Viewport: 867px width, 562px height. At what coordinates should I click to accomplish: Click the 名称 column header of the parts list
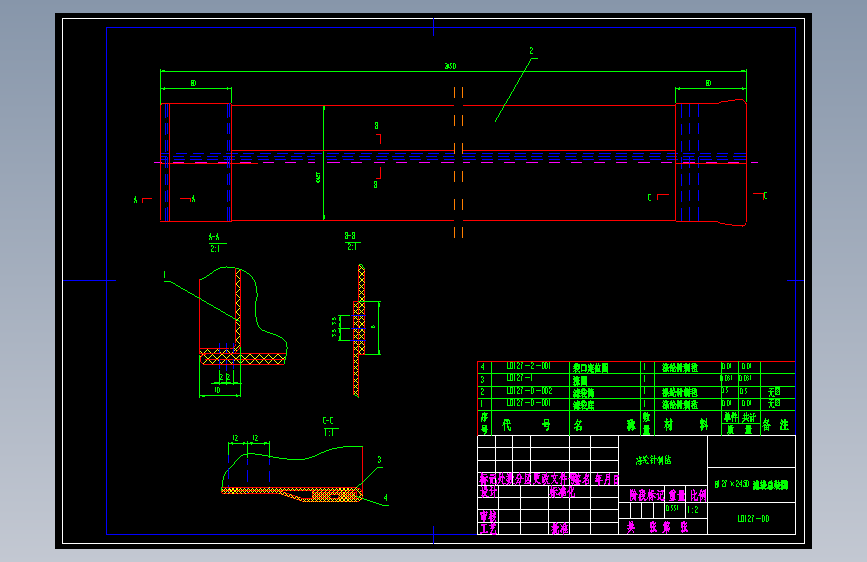[604, 425]
